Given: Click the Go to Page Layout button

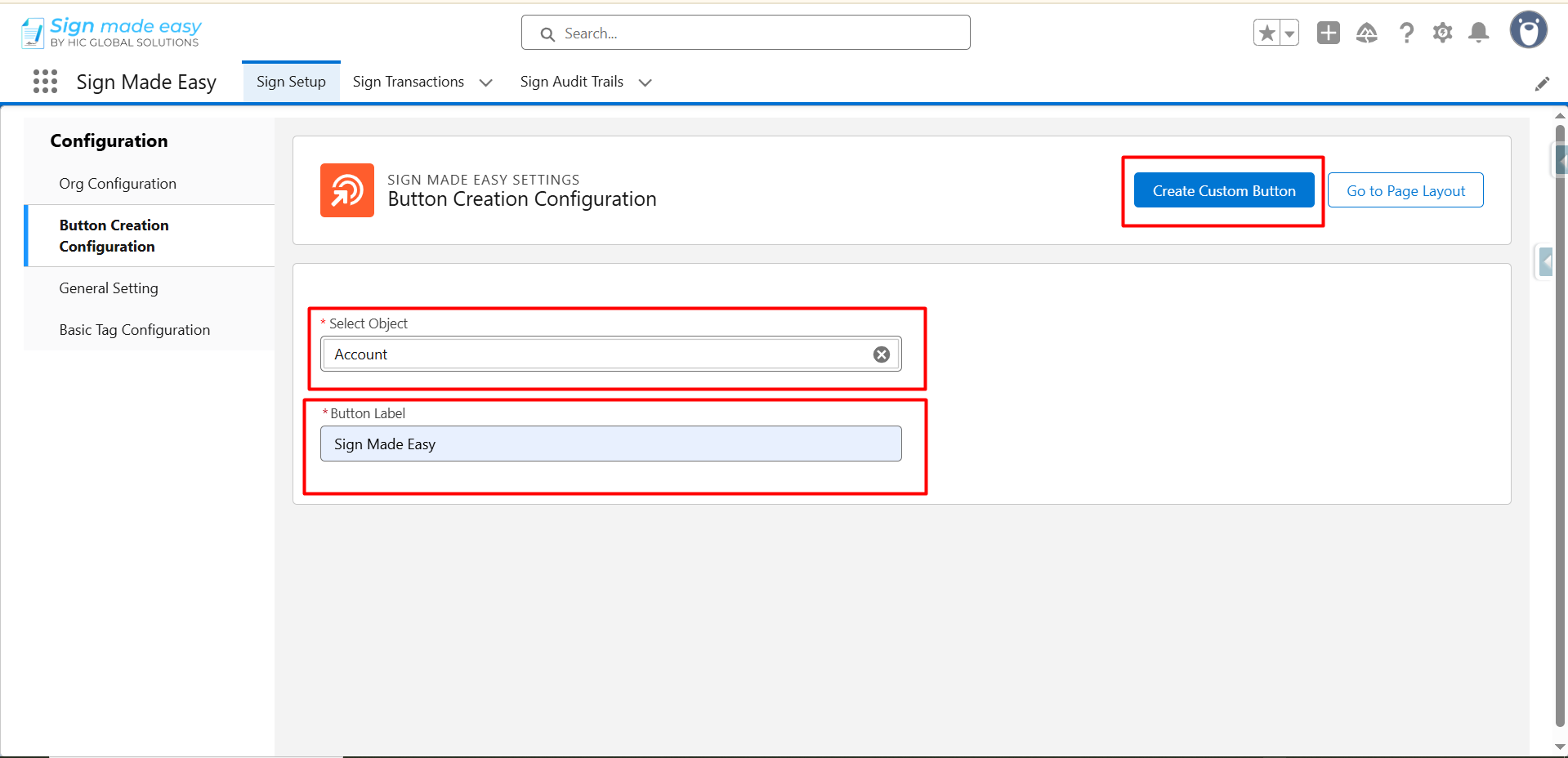Looking at the screenshot, I should [x=1405, y=191].
